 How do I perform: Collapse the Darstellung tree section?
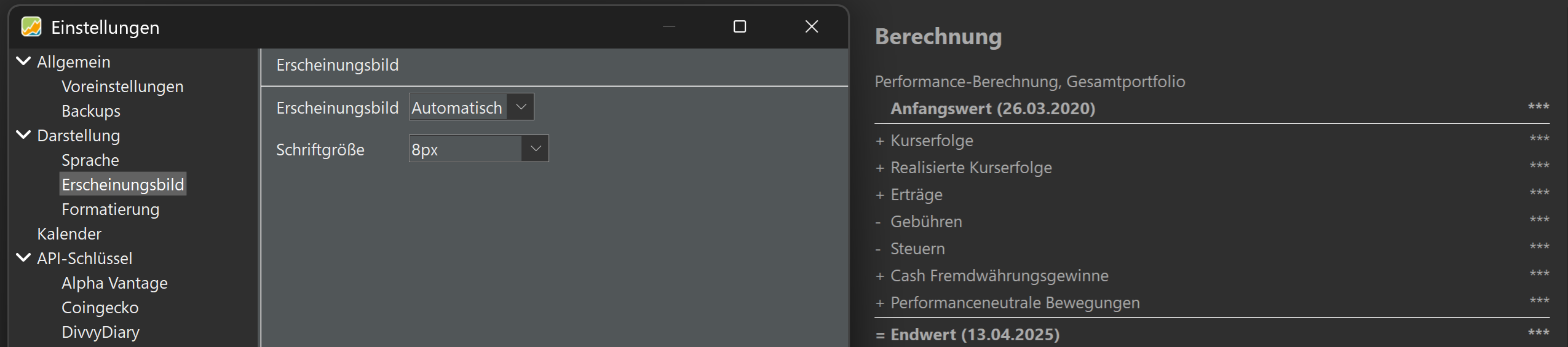[23, 135]
